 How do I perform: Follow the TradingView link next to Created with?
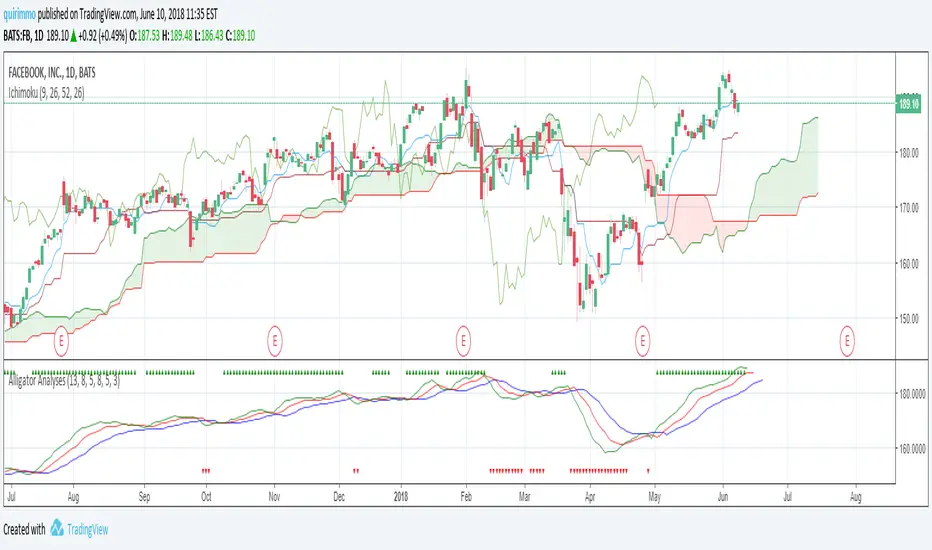87,529
